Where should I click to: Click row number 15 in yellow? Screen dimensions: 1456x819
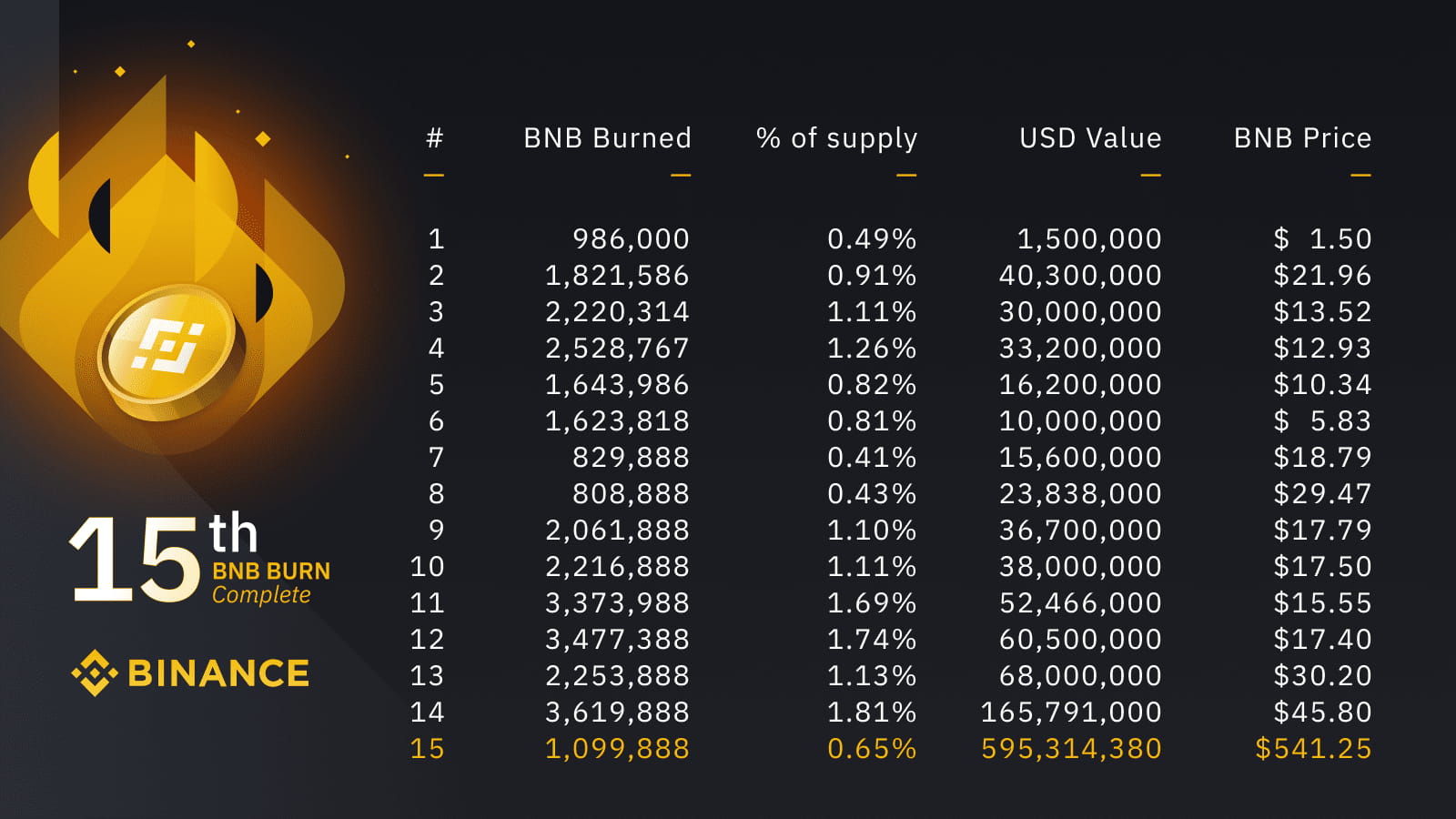point(427,749)
